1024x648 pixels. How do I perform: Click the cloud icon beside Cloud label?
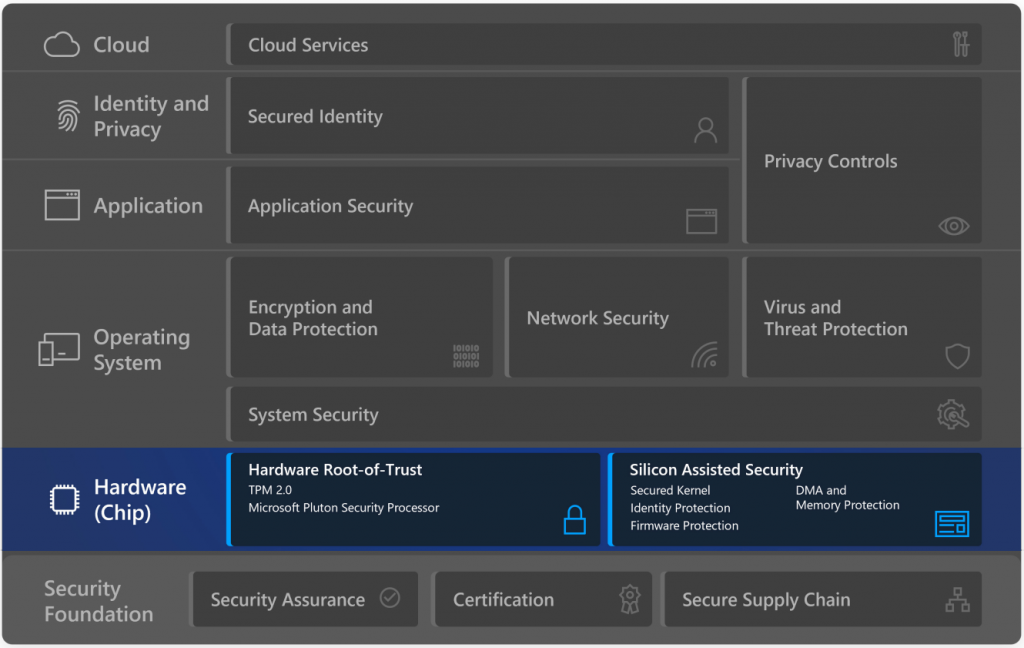coord(61,44)
